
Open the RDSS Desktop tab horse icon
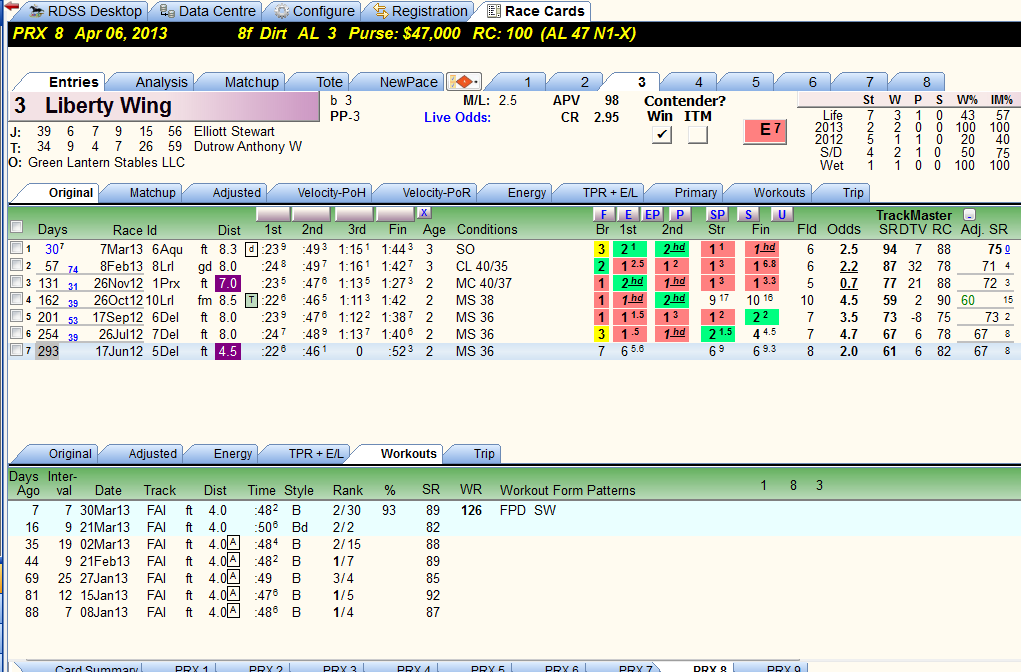[36, 12]
